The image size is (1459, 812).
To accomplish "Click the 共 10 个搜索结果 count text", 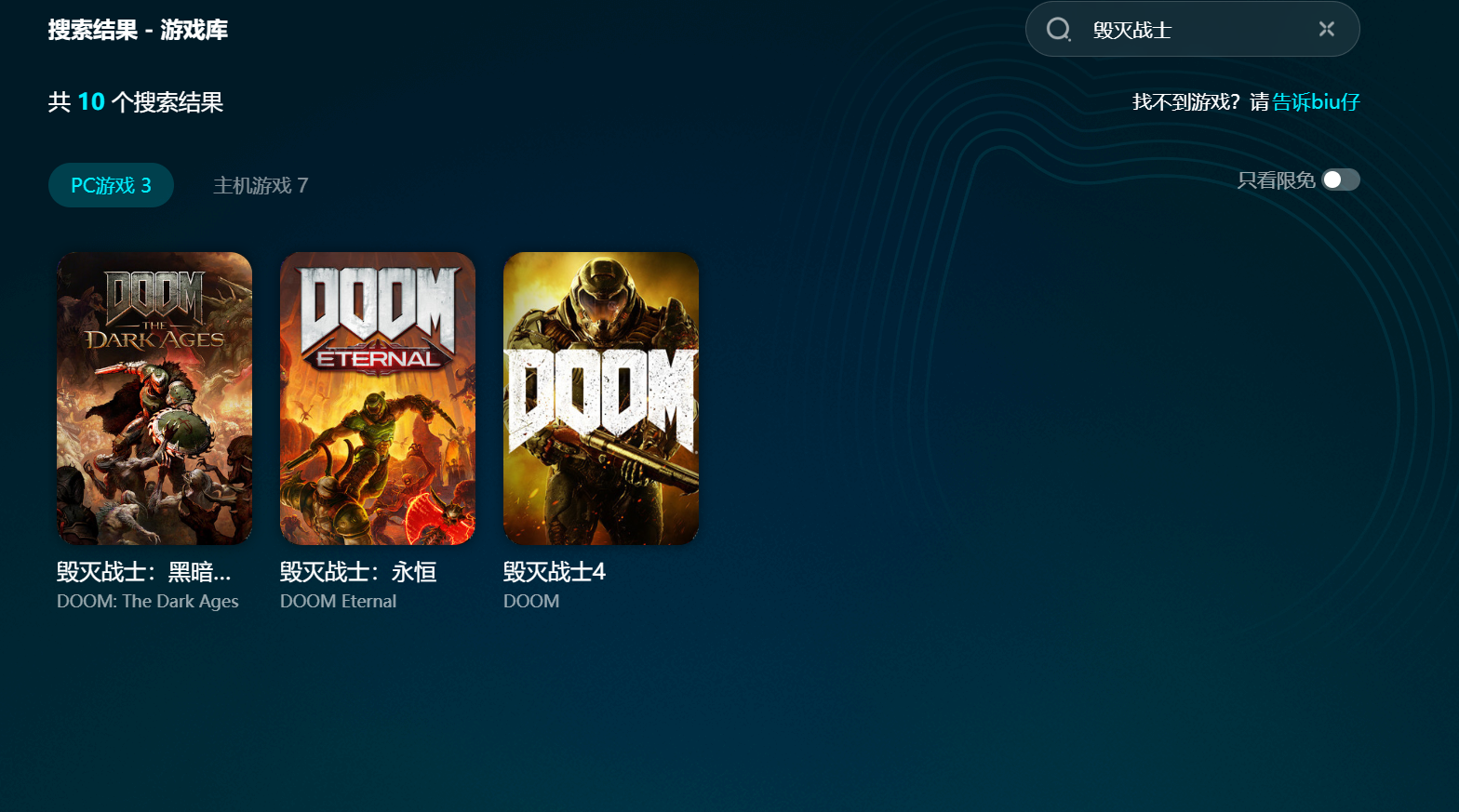I will 136,102.
